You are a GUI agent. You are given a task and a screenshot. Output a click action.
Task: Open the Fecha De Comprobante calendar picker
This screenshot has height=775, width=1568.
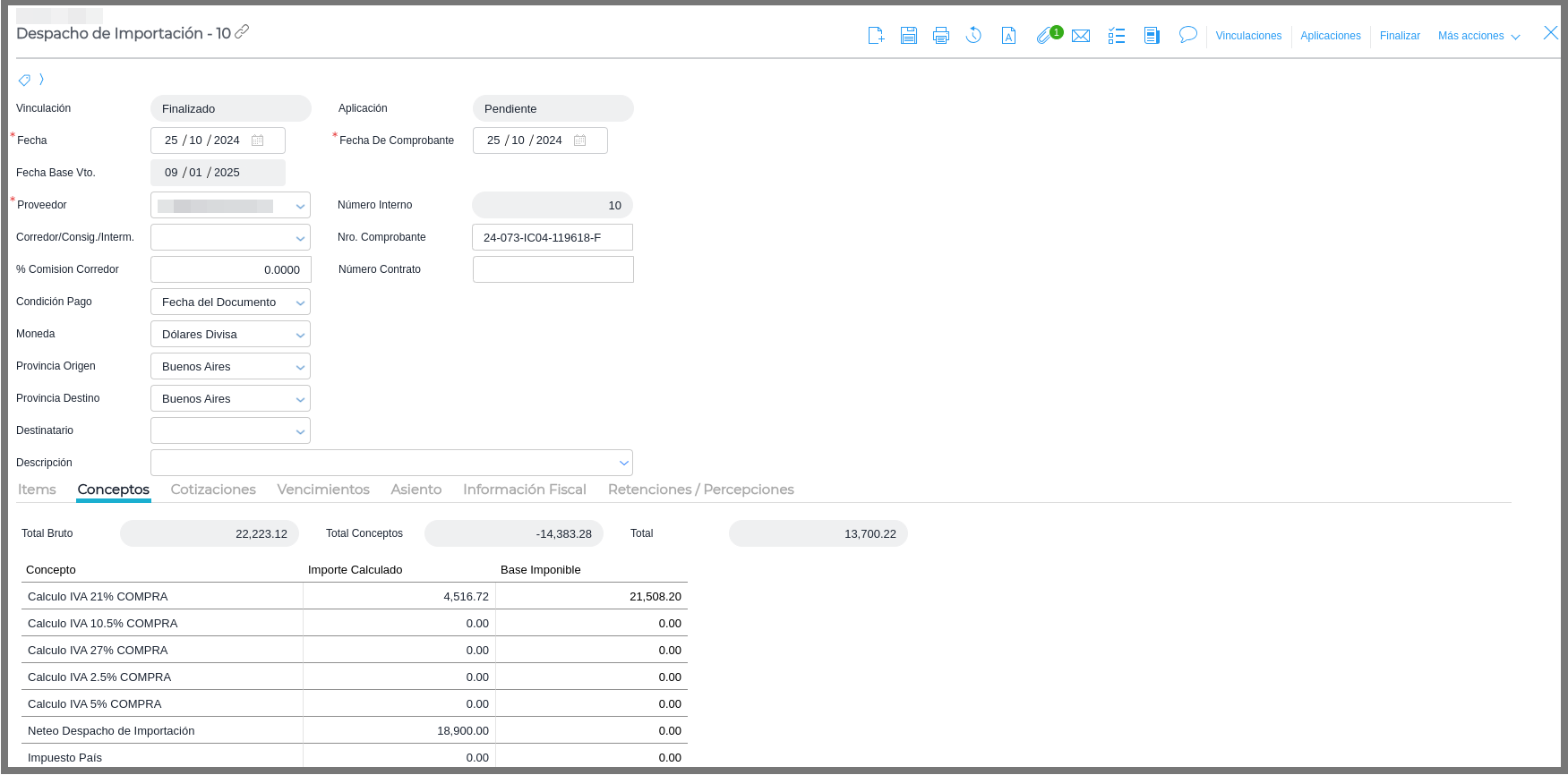click(580, 141)
